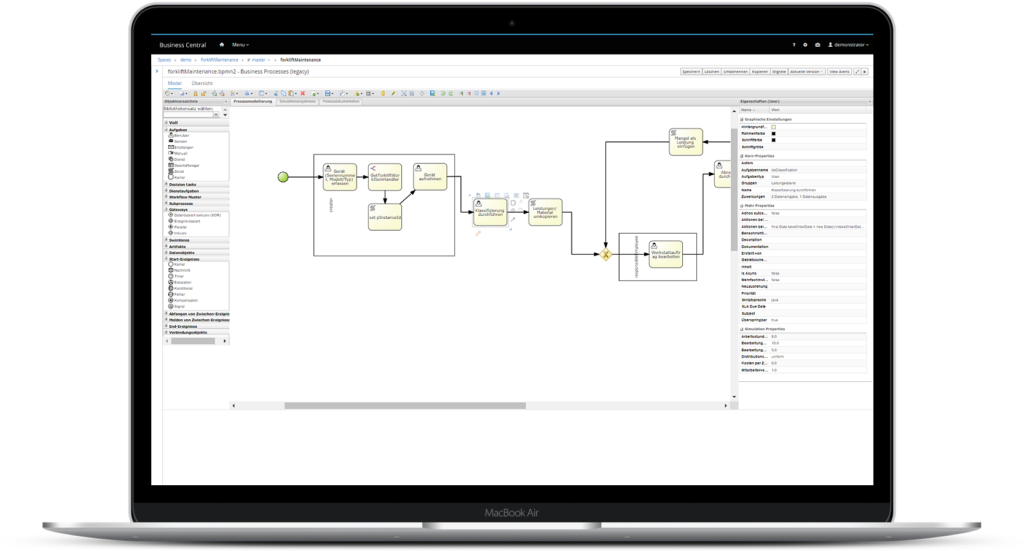Image resolution: width=1024 pixels, height=551 pixels.
Task: Select the Benutzer task in the palette
Action: (x=181, y=134)
